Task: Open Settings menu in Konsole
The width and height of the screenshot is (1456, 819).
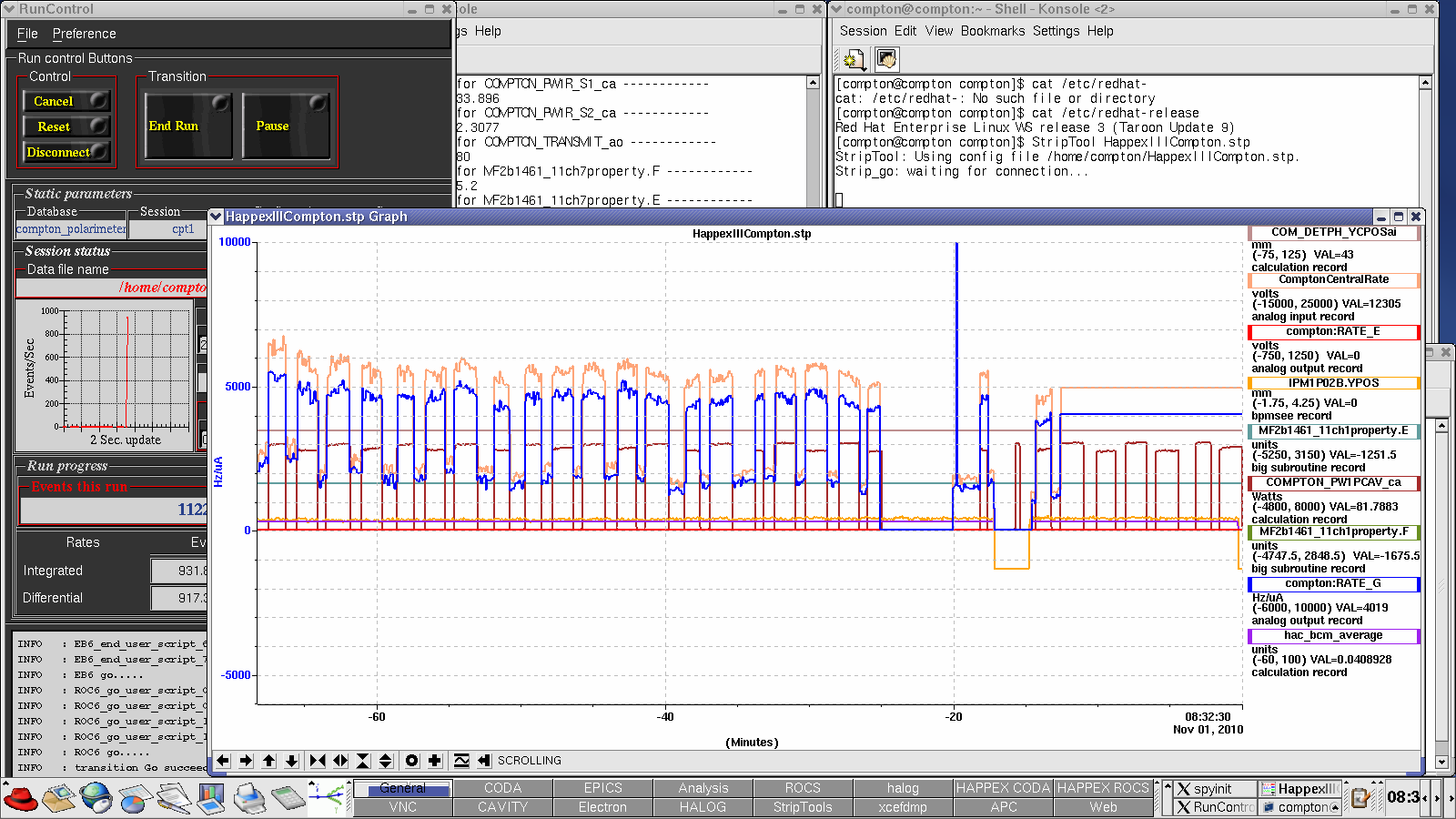Action: point(1056,31)
